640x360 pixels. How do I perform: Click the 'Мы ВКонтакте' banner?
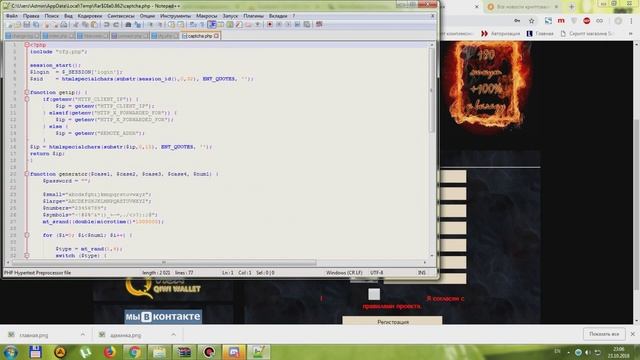tap(163, 316)
